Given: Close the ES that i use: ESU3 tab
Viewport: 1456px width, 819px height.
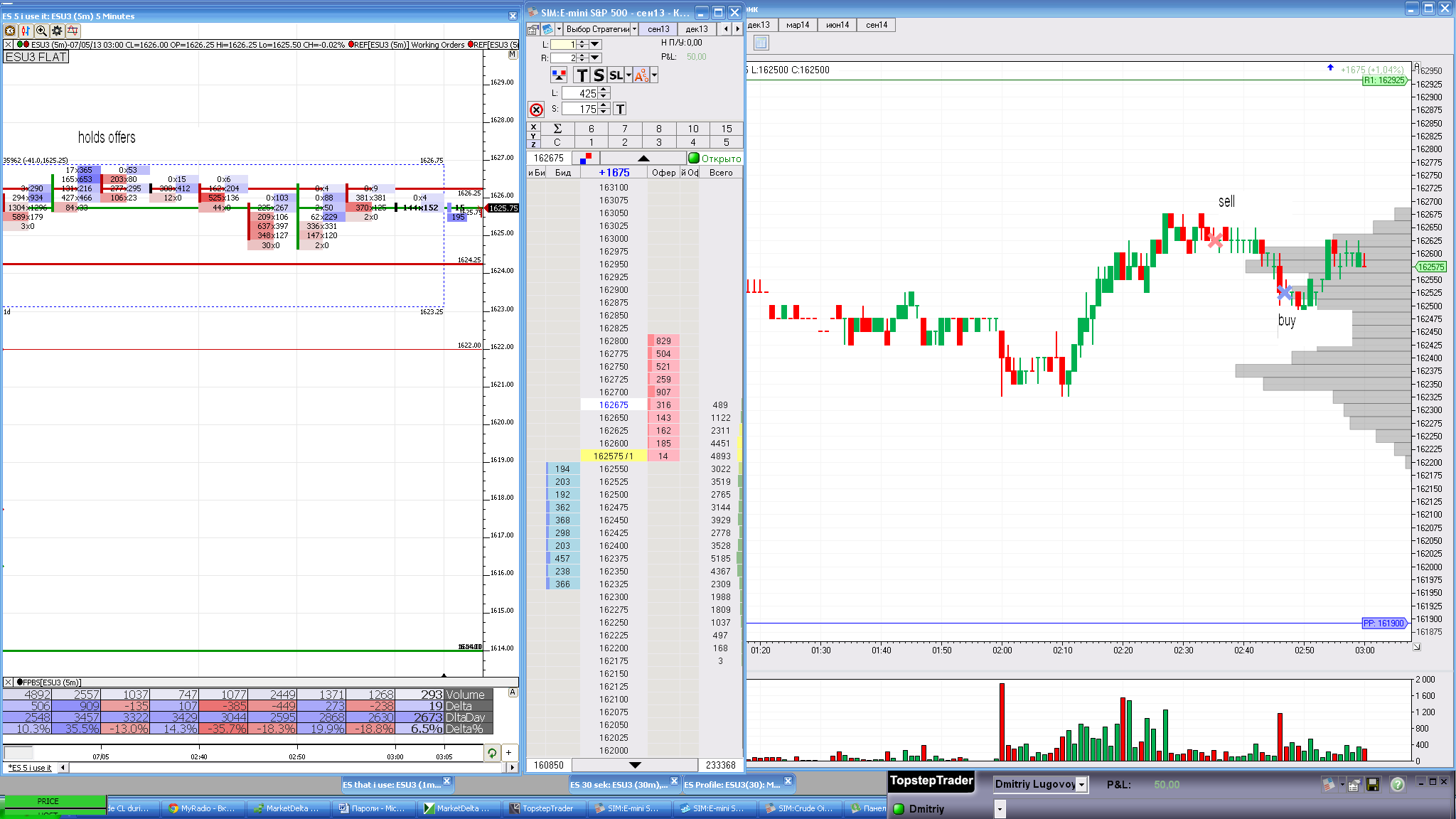Looking at the screenshot, I should (446, 781).
